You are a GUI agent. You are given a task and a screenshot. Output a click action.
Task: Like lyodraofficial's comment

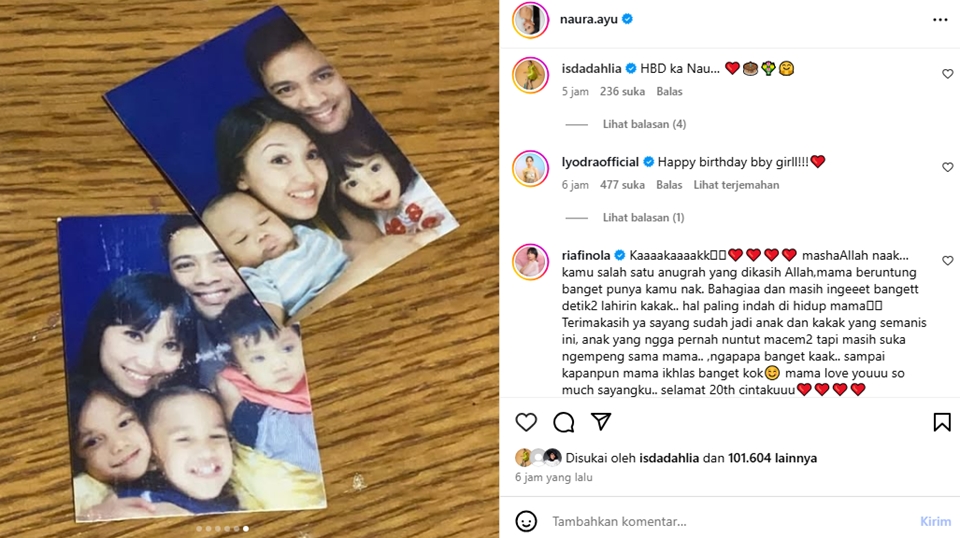tap(947, 167)
